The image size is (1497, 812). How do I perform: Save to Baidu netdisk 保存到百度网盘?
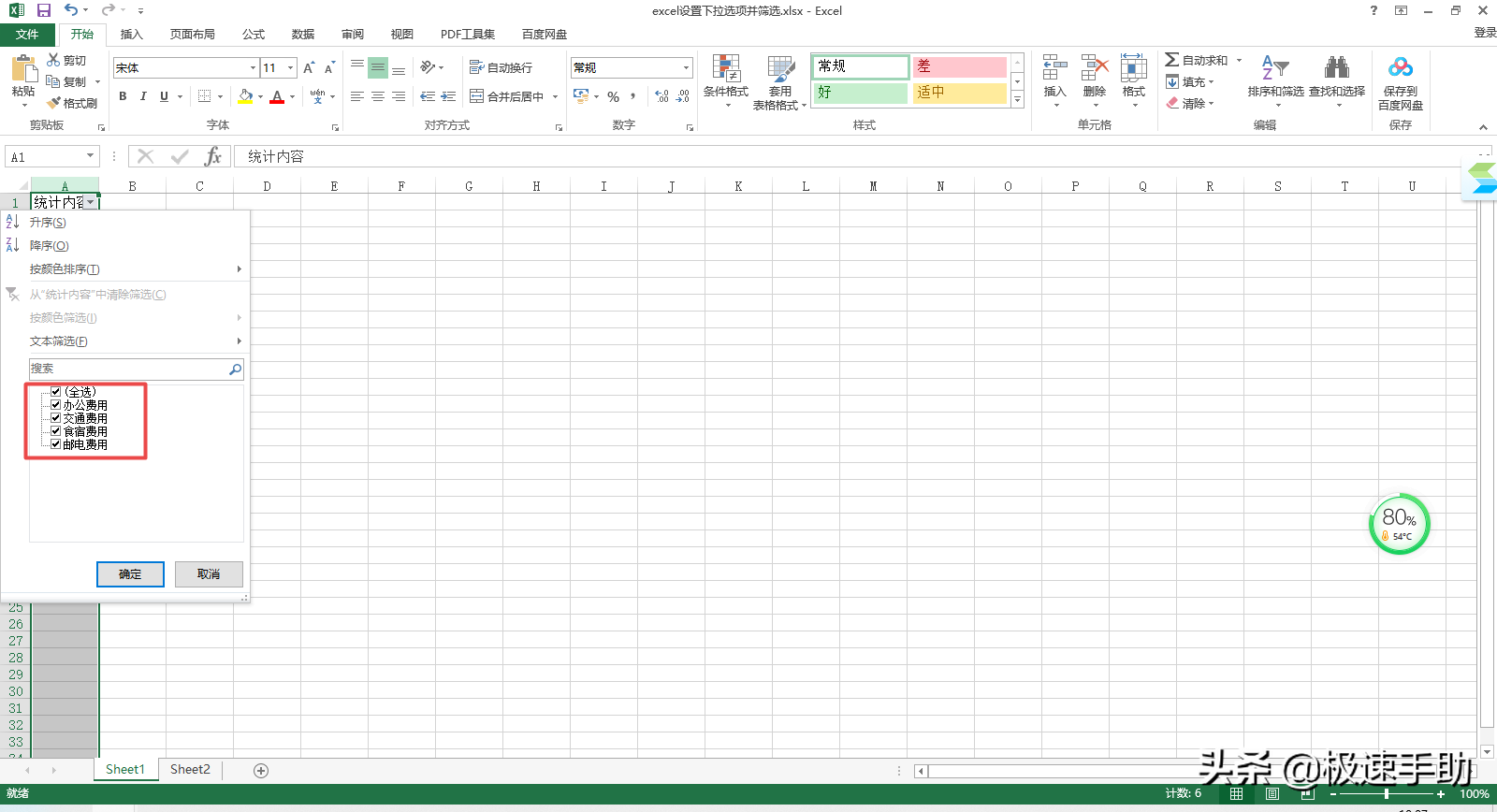tap(1401, 82)
